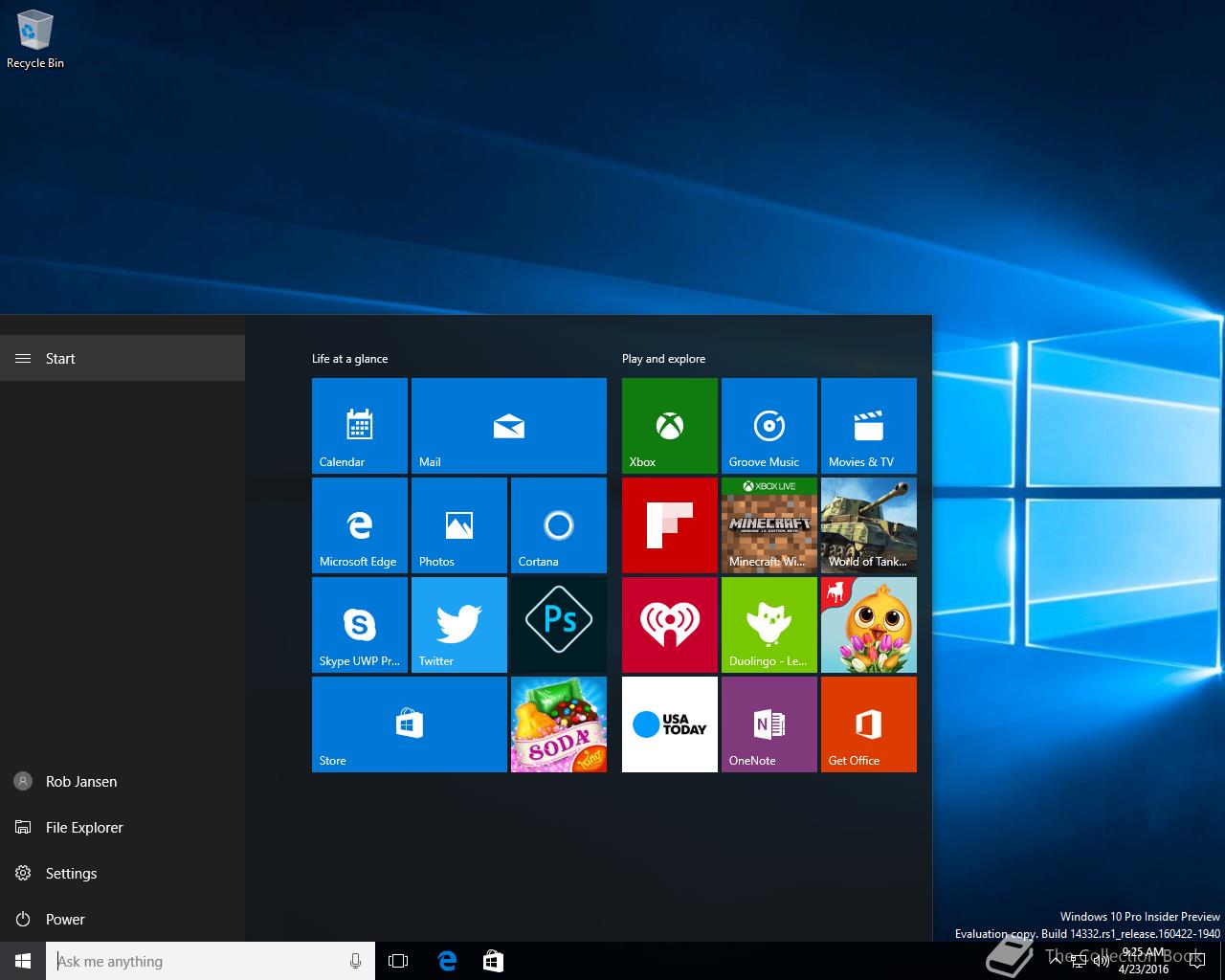Click the Life at a glance group header
This screenshot has width=1225, height=980.
click(x=349, y=359)
